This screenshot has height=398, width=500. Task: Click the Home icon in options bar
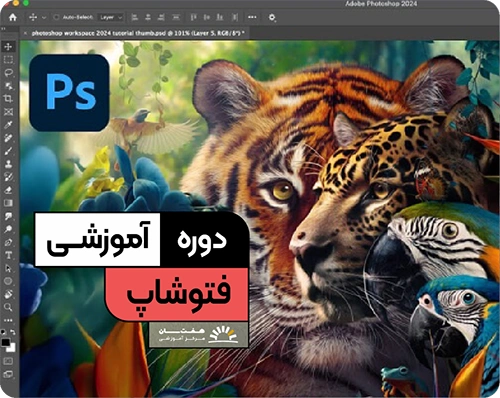[13, 17]
